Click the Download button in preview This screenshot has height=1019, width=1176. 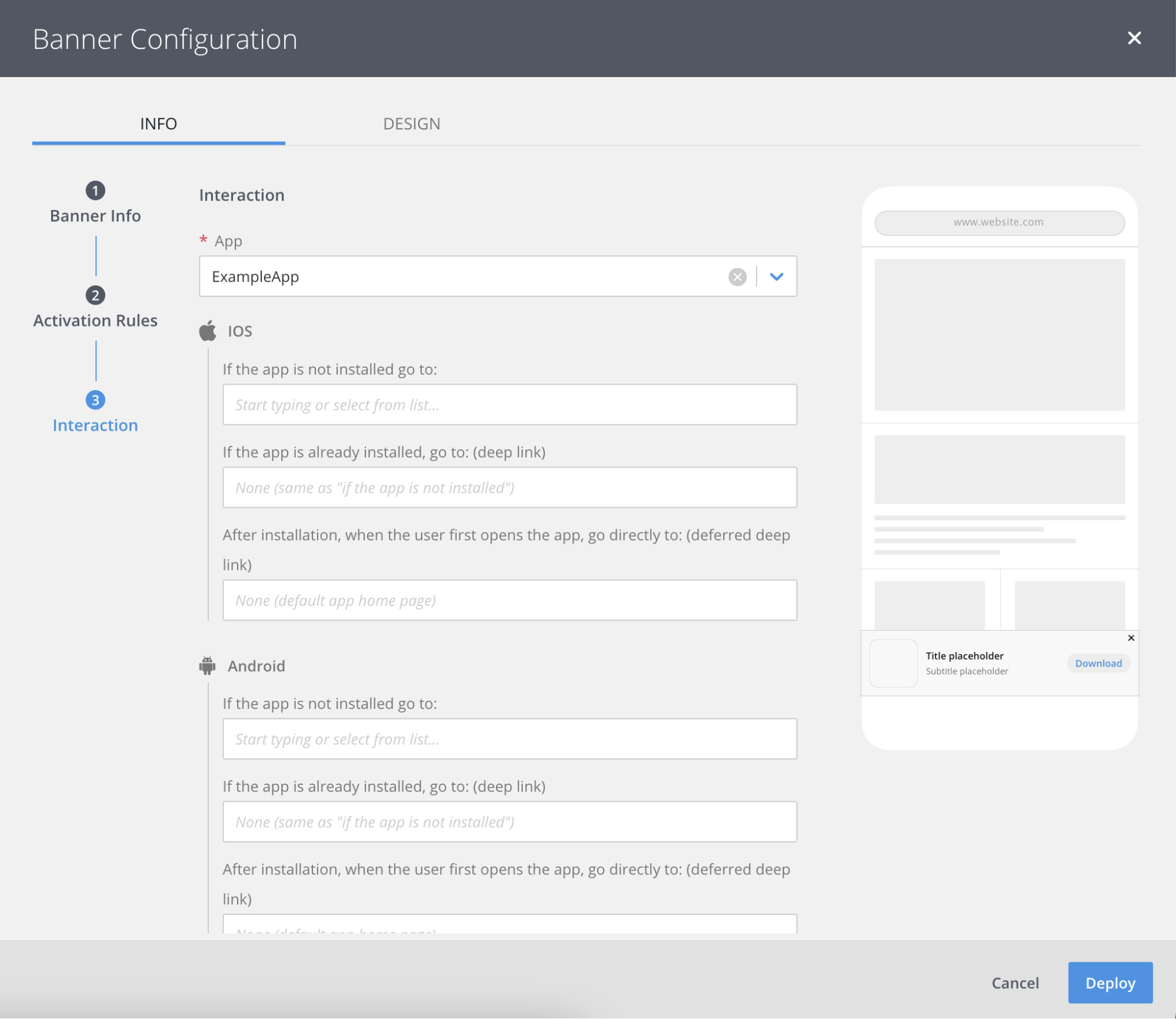(1098, 663)
